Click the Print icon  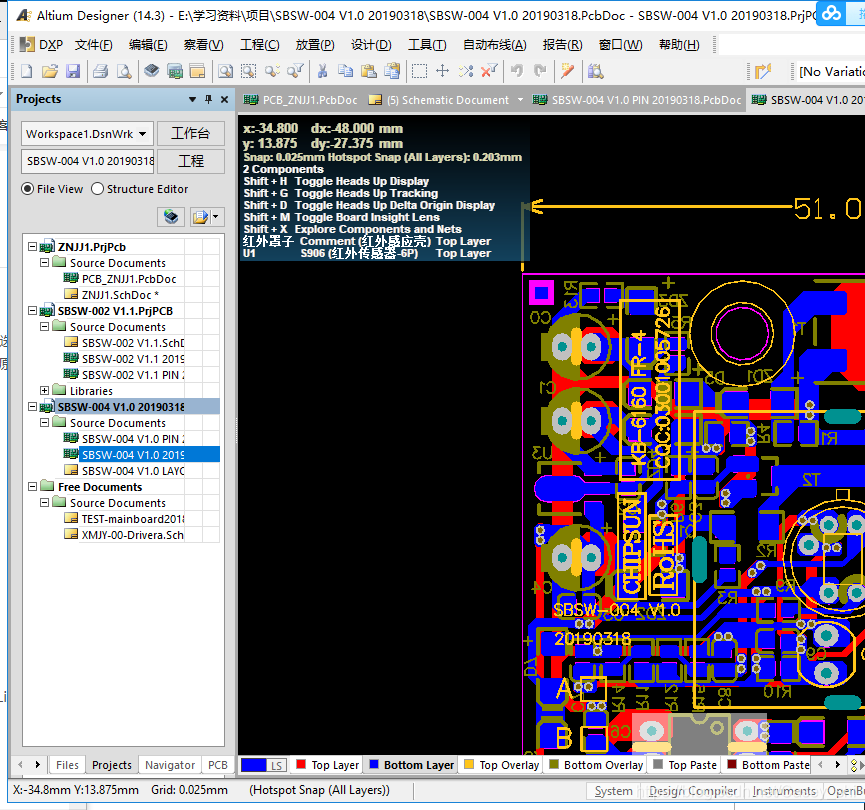[100, 71]
